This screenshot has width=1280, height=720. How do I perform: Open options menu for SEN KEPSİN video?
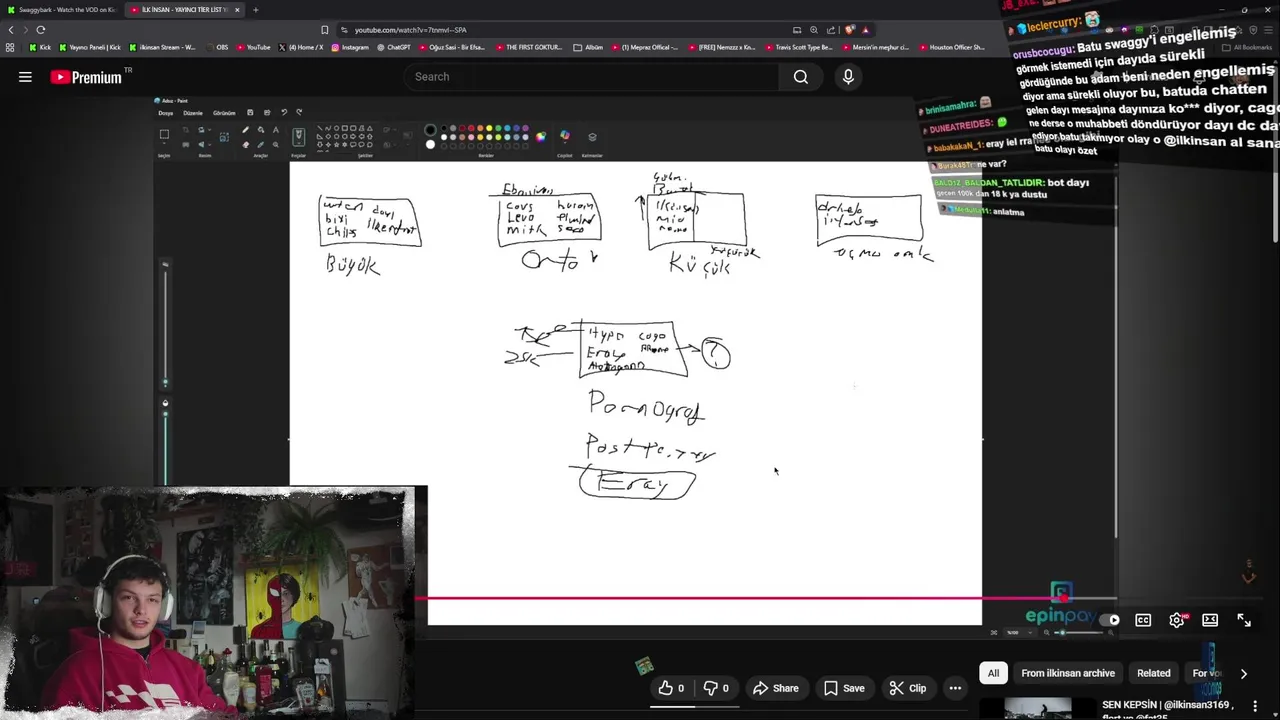[x=1255, y=706]
